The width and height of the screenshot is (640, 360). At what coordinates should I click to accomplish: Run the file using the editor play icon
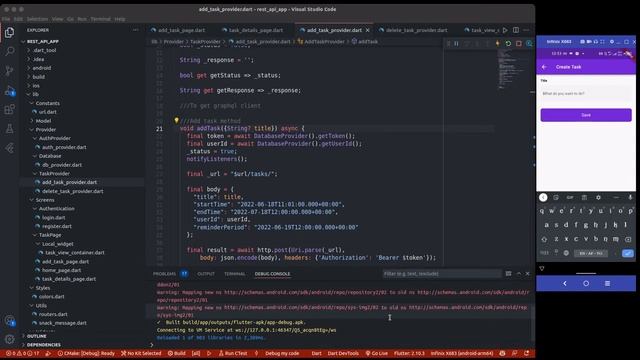click(x=505, y=30)
